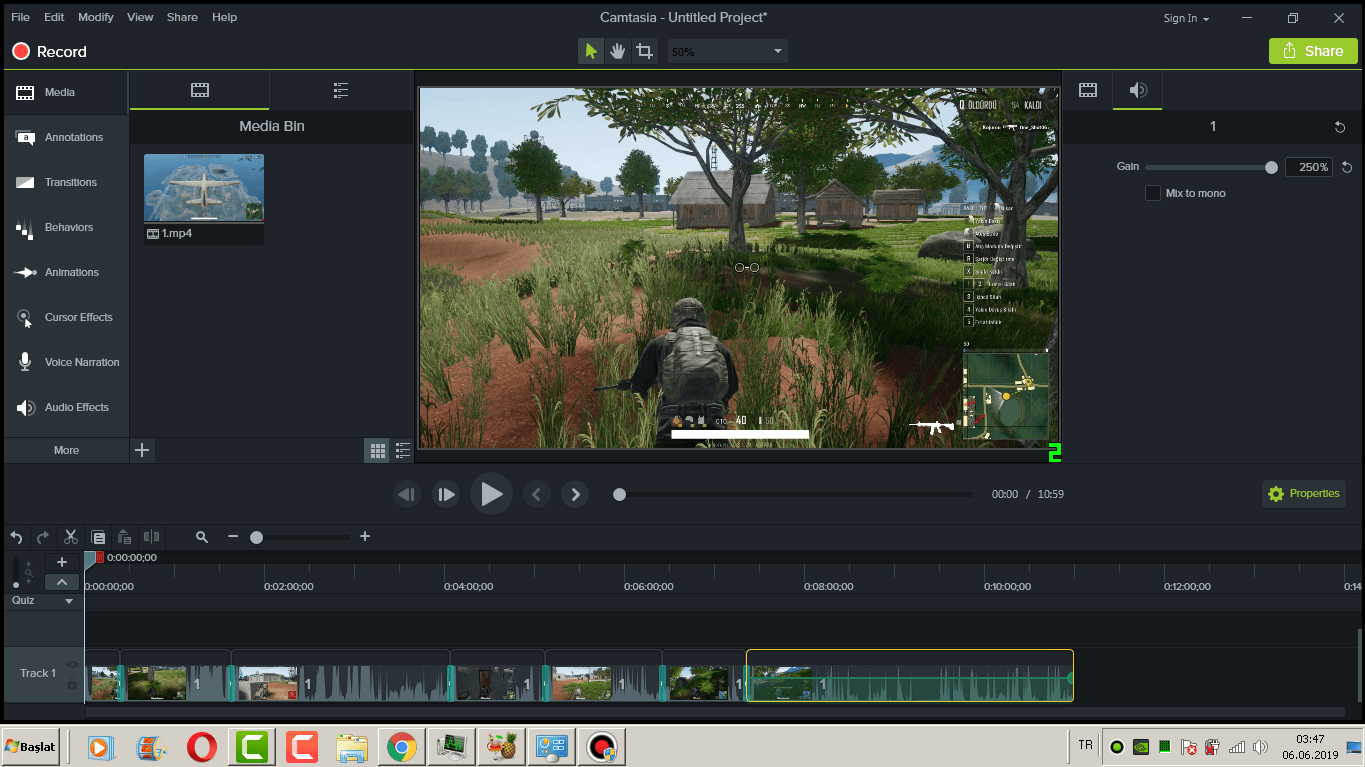Enable the Mix to mono checkbox

[x=1153, y=193]
